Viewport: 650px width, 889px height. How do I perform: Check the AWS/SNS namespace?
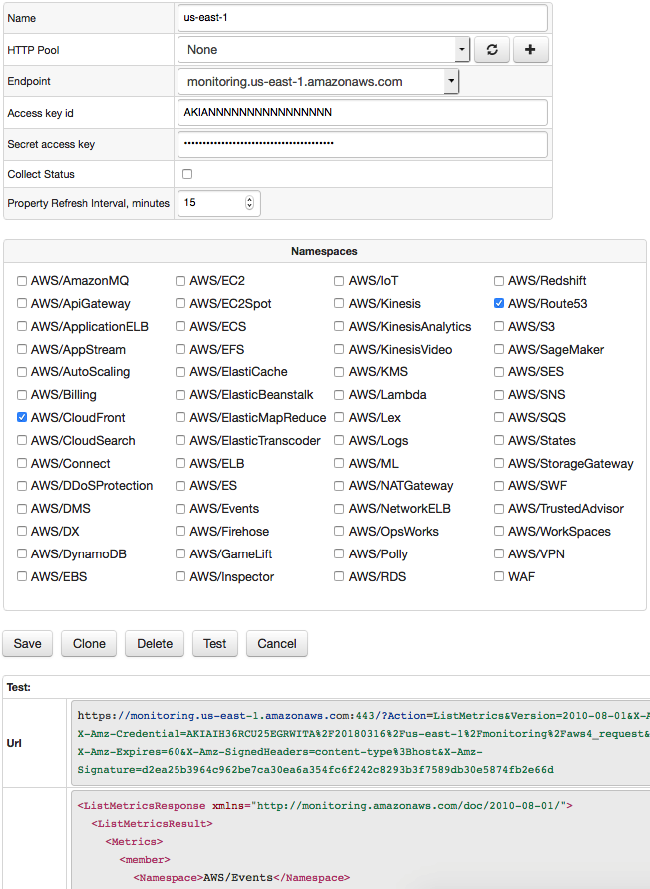tap(499, 395)
